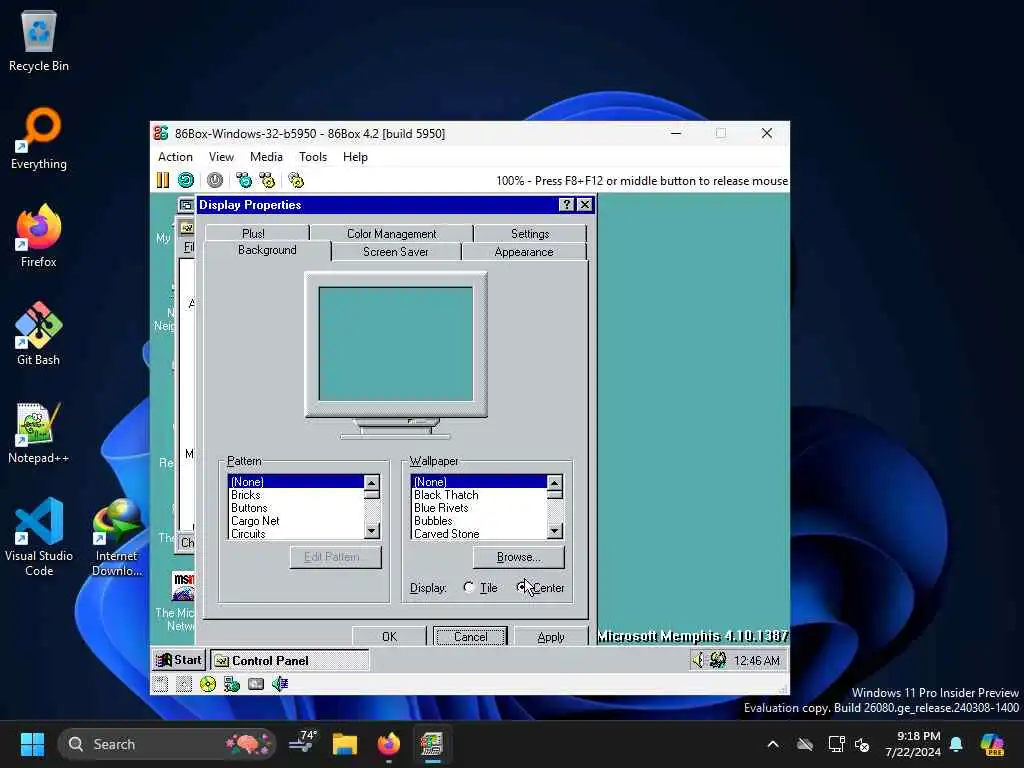The height and width of the screenshot is (768, 1024).
Task: Click the 86Box pause emulation icon
Action: tap(163, 180)
